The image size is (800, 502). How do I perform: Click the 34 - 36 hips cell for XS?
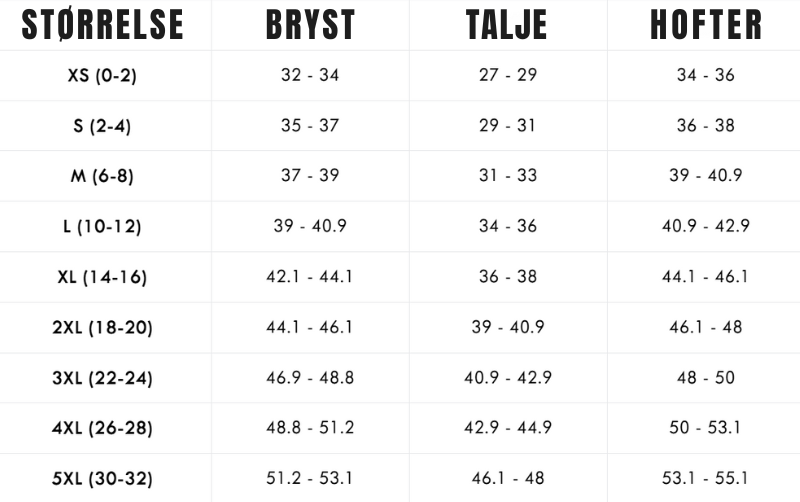click(x=705, y=76)
